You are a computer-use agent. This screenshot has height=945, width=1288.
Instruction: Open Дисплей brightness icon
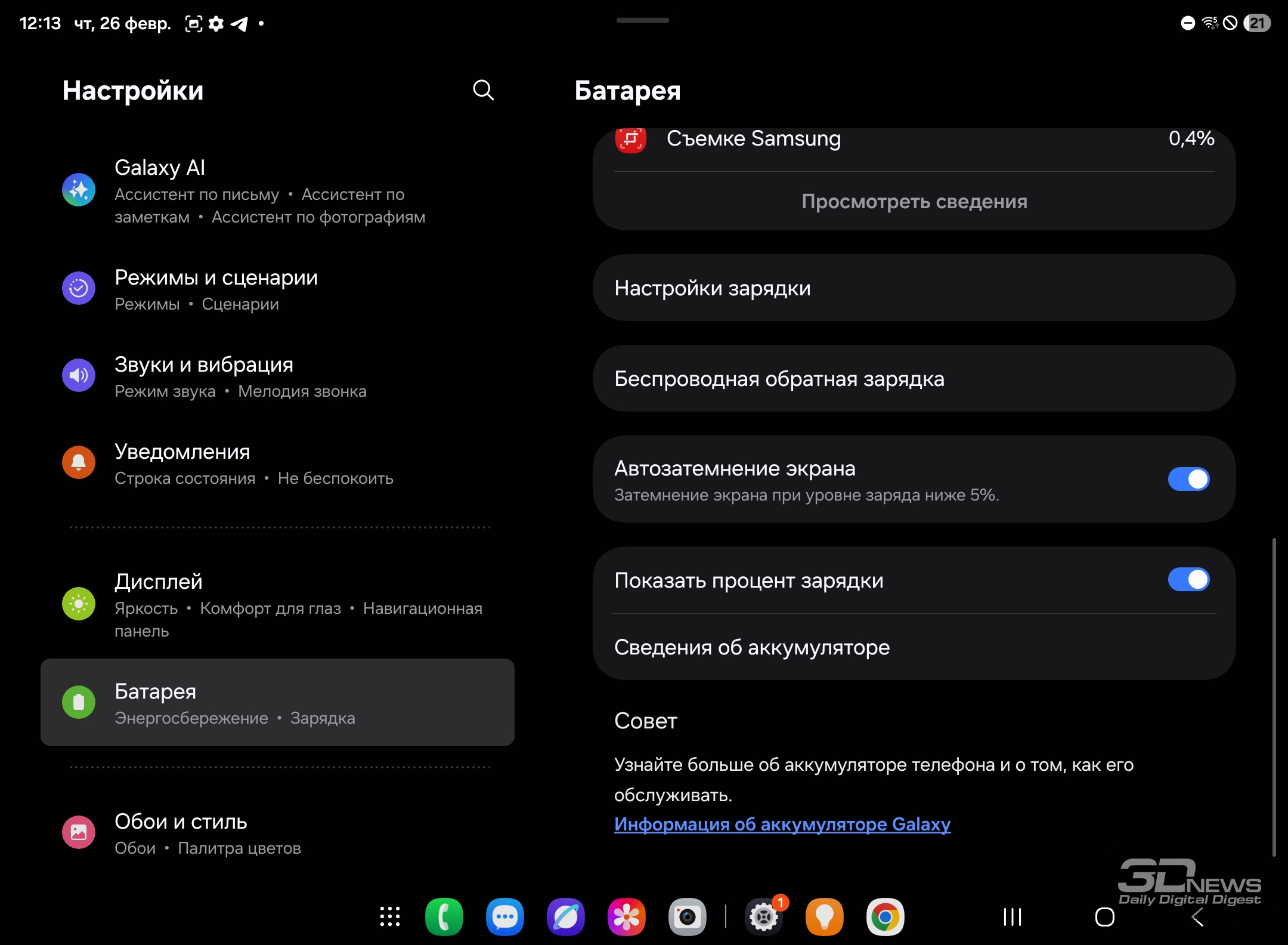79,604
